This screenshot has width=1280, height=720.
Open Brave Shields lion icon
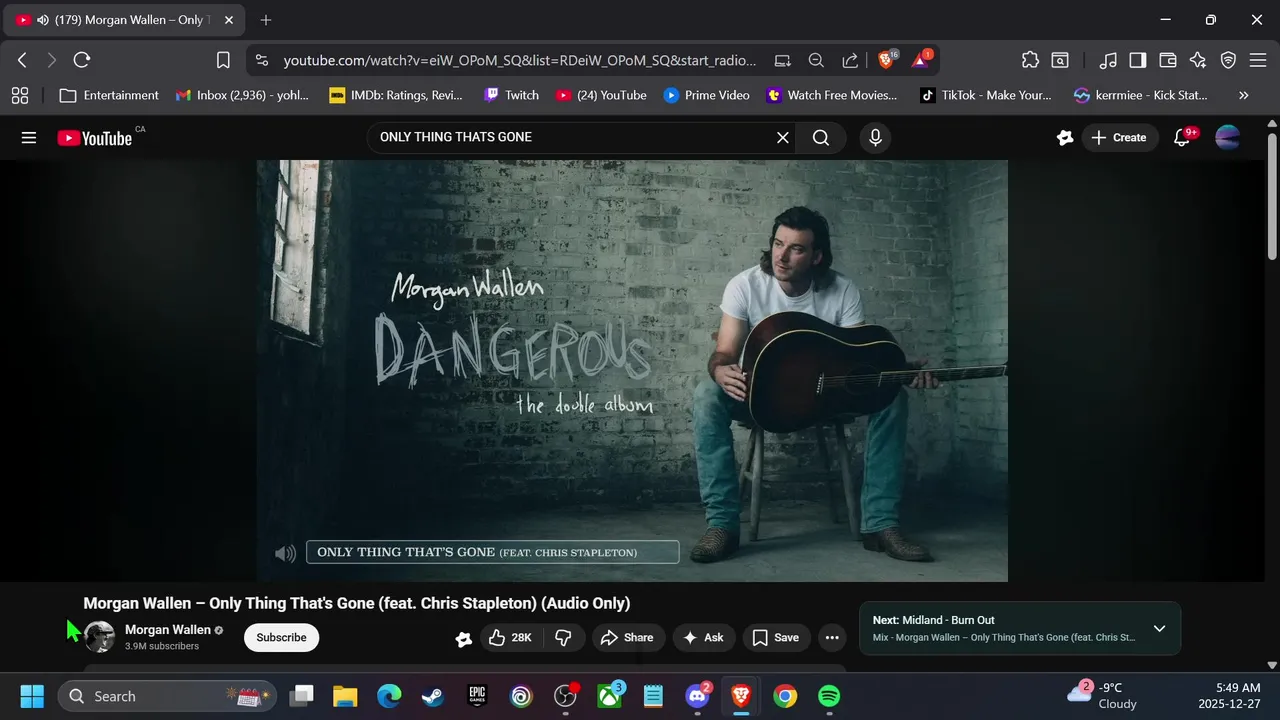[x=887, y=60]
